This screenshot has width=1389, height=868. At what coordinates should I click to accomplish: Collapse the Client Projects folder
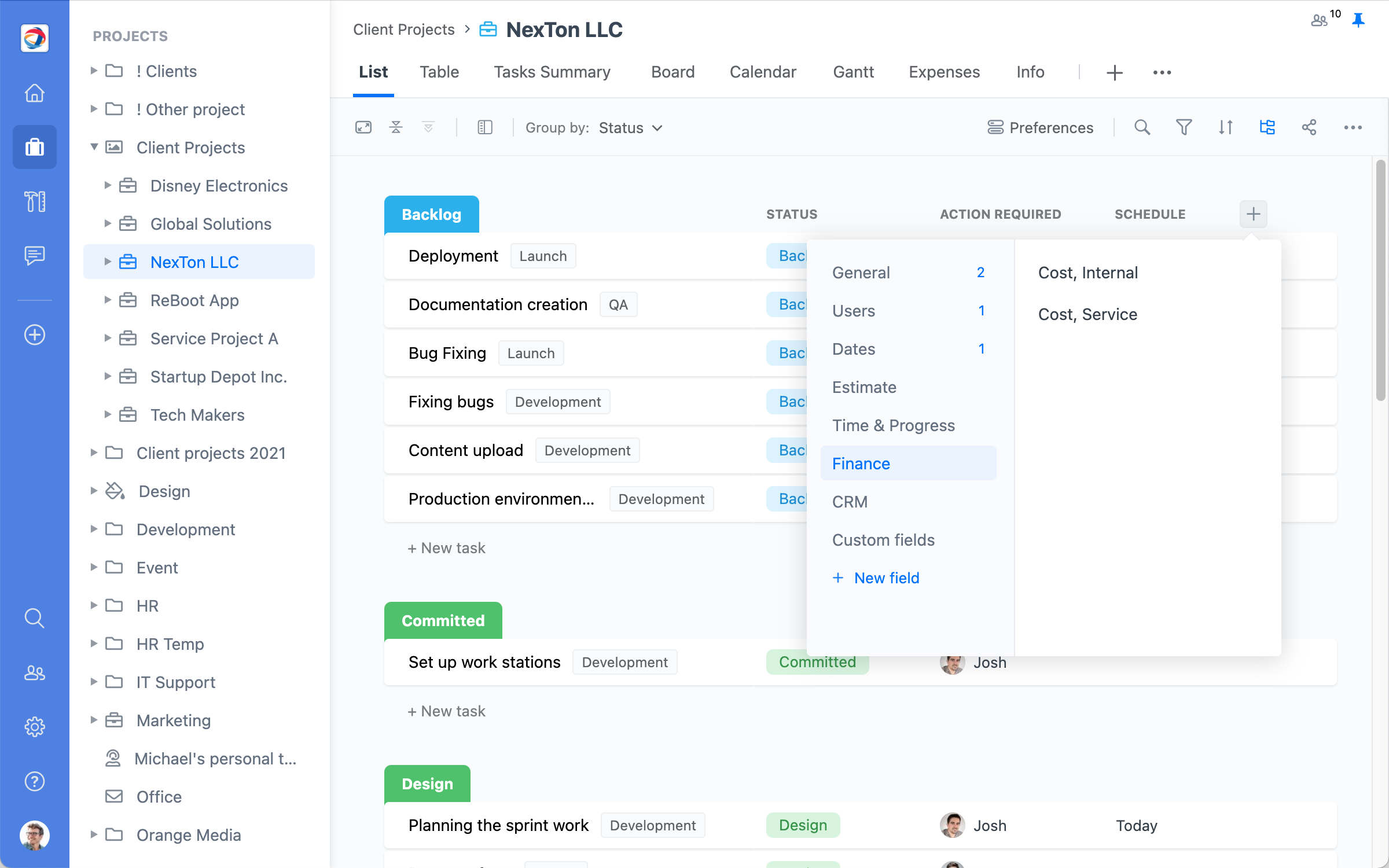click(x=94, y=147)
